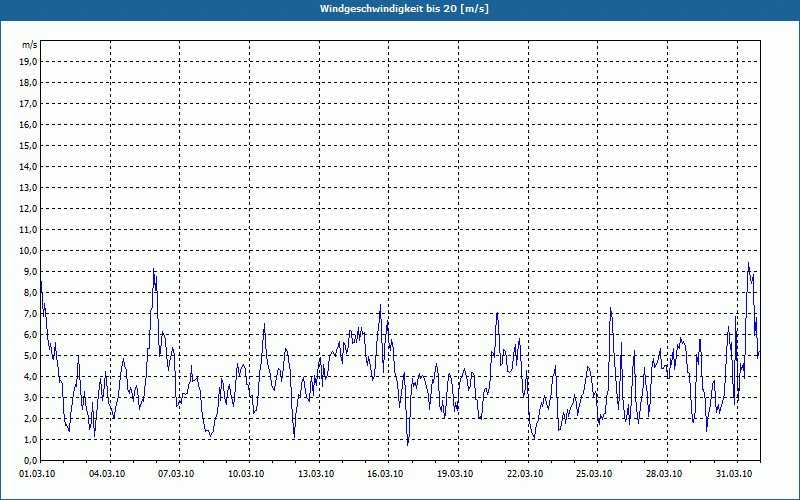800x500 pixels.
Task: Click the y-axis label 18,0
Action: pos(28,83)
